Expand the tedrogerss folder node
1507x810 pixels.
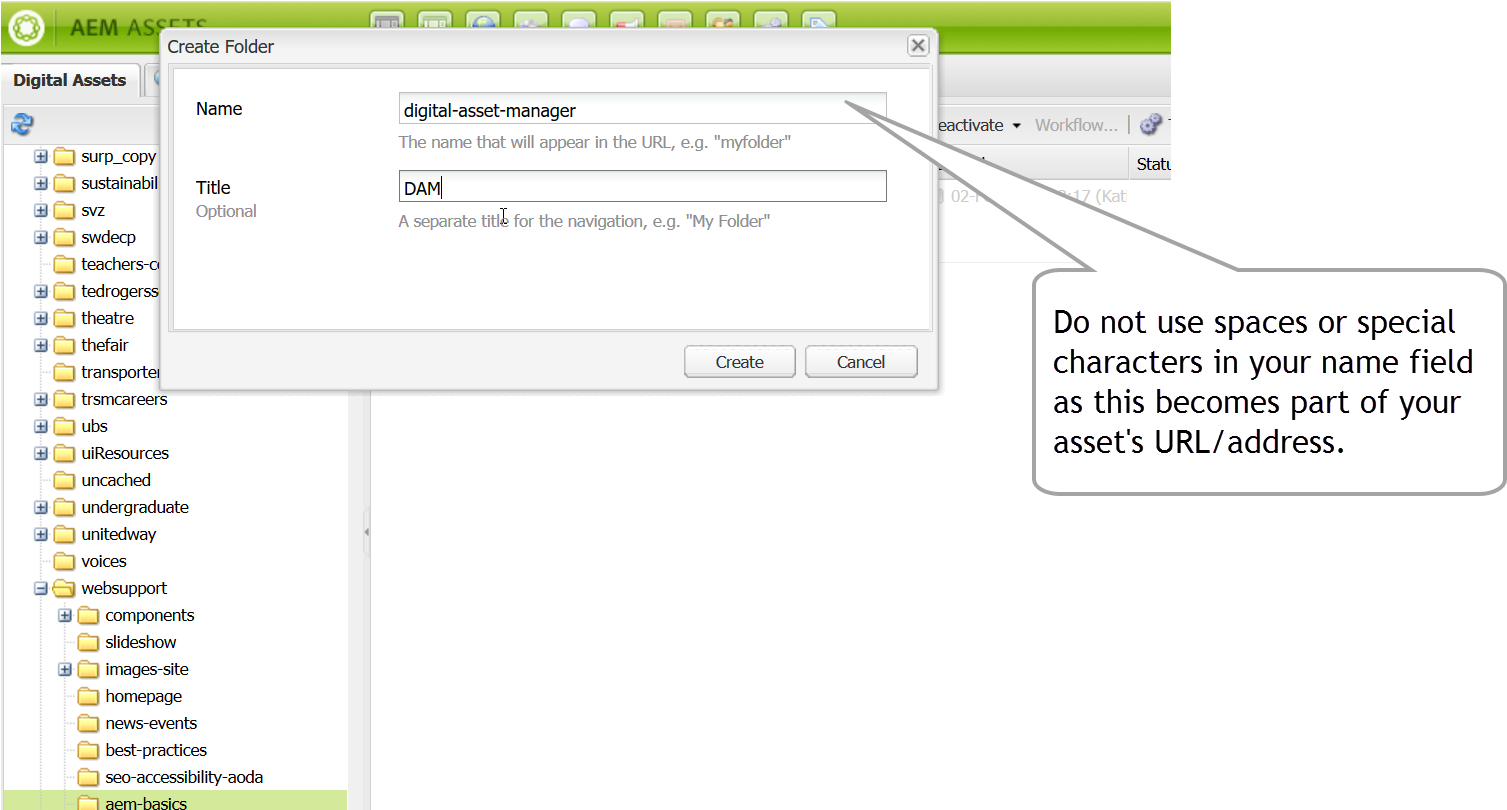pyautogui.click(x=41, y=291)
